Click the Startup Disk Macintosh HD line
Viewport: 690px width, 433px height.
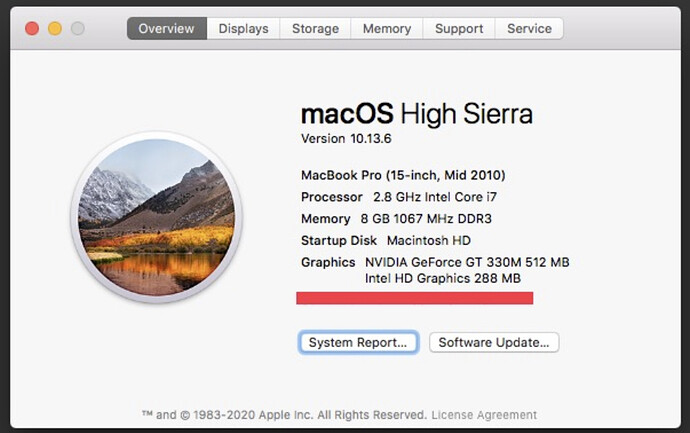(x=386, y=241)
